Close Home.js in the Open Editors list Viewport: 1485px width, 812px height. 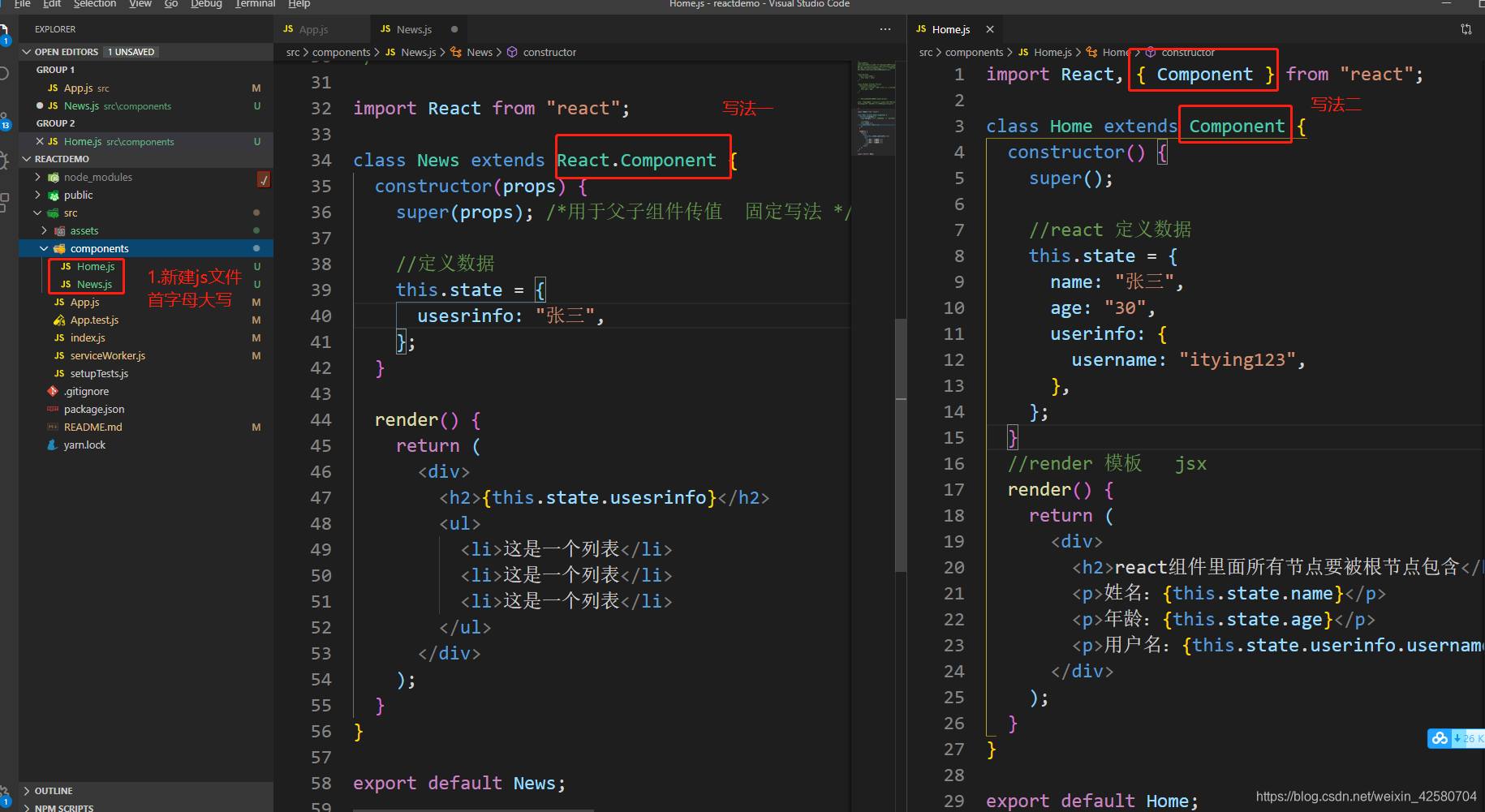[40, 141]
